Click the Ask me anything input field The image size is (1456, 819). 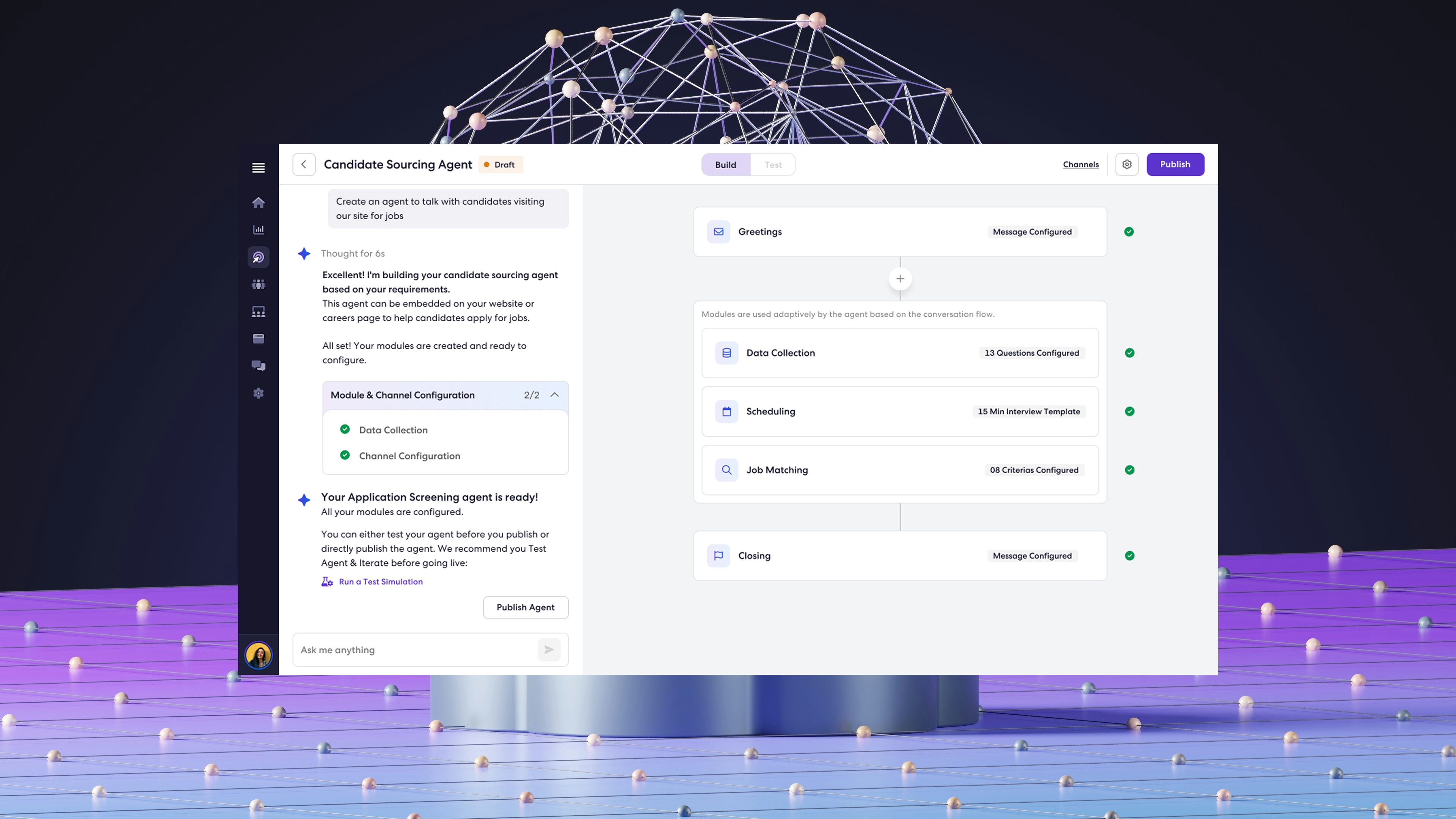tap(416, 650)
